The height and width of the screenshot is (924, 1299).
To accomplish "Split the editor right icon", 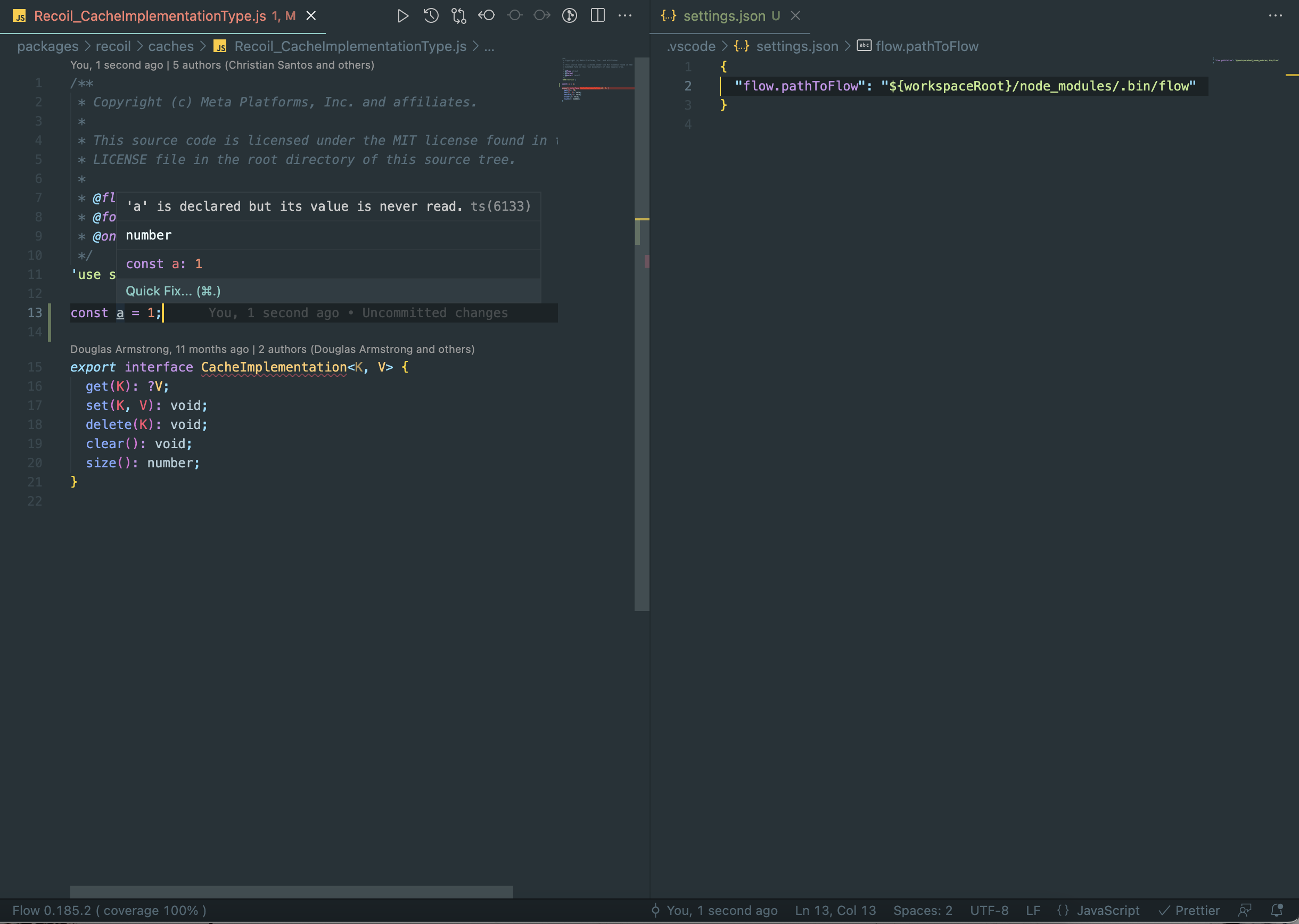I will tap(597, 16).
